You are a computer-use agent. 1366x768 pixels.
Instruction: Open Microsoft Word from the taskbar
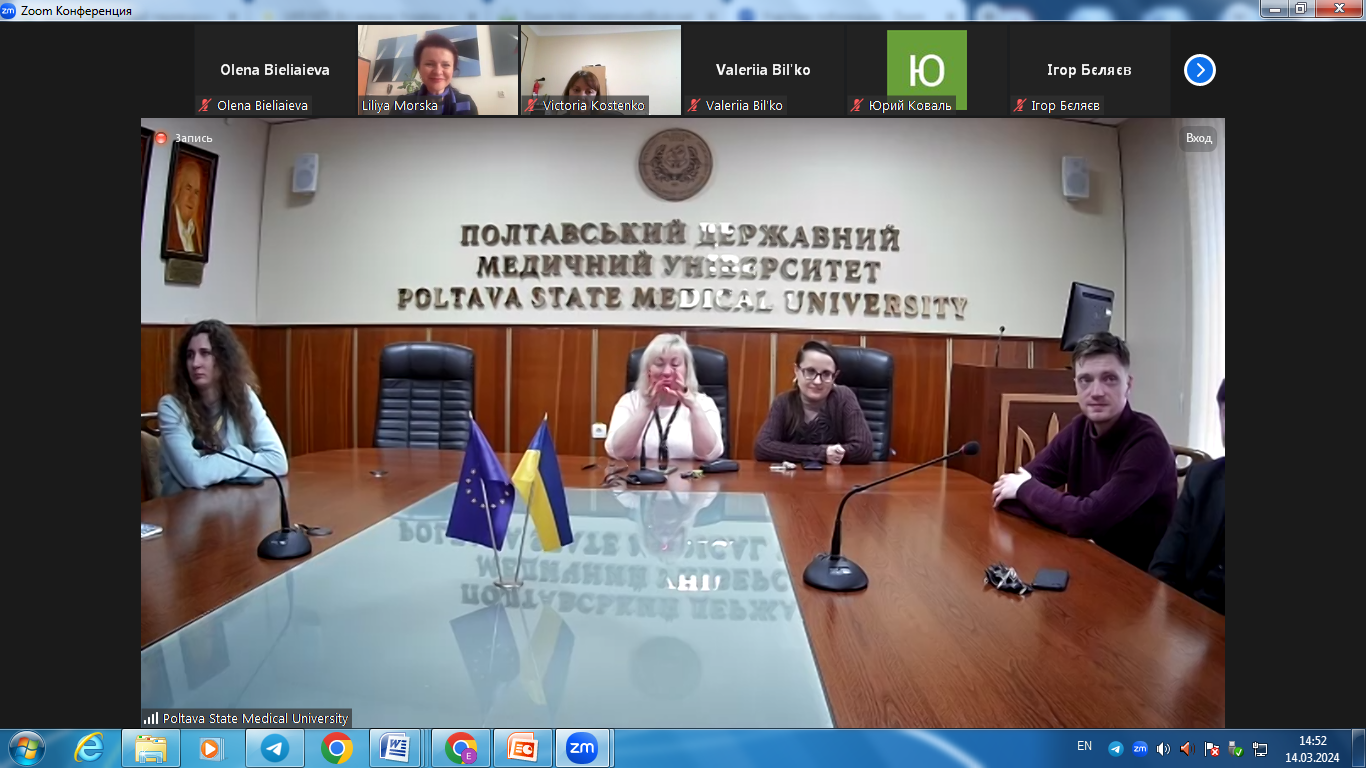pos(396,748)
